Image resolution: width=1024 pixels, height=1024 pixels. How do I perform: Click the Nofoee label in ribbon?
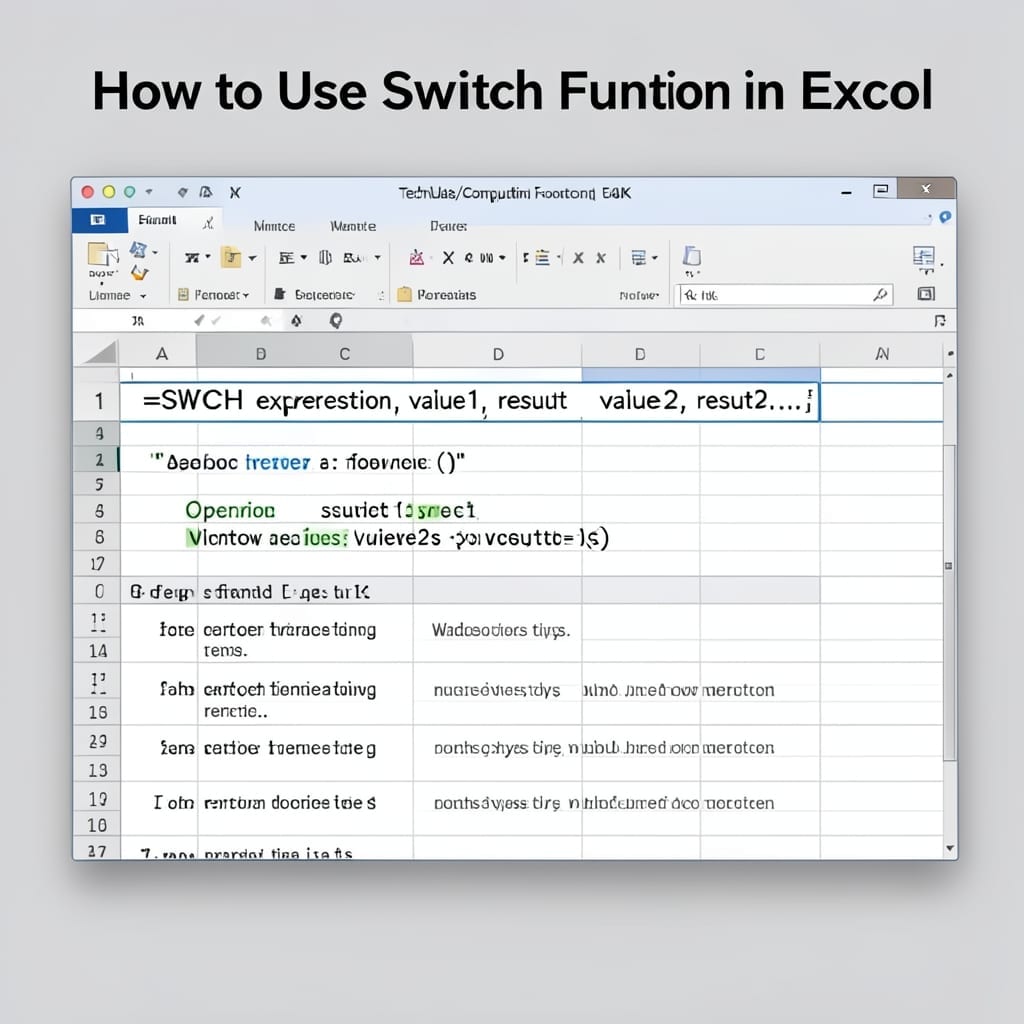click(639, 296)
